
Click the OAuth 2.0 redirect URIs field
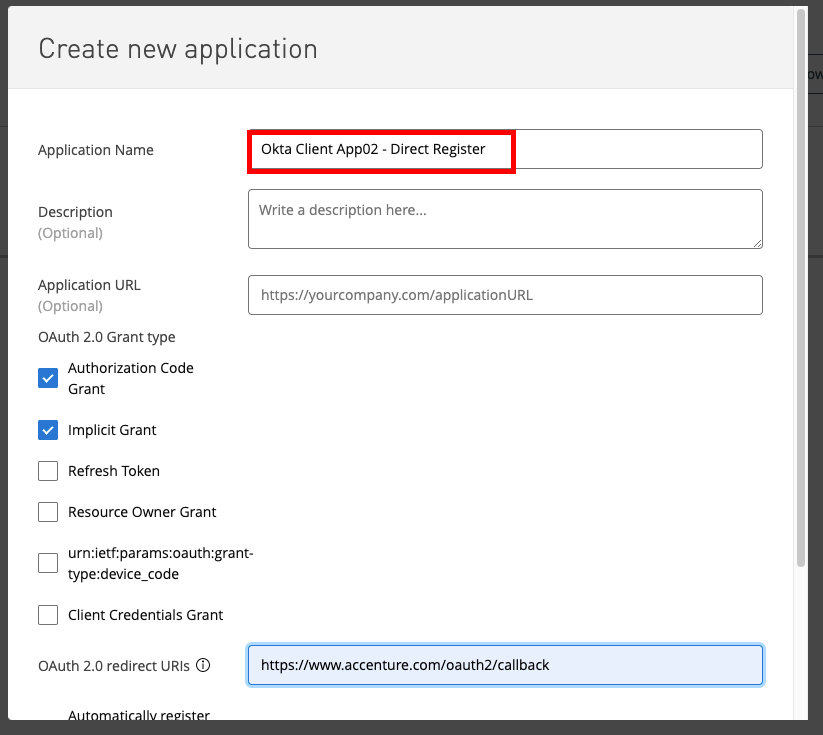(504, 665)
